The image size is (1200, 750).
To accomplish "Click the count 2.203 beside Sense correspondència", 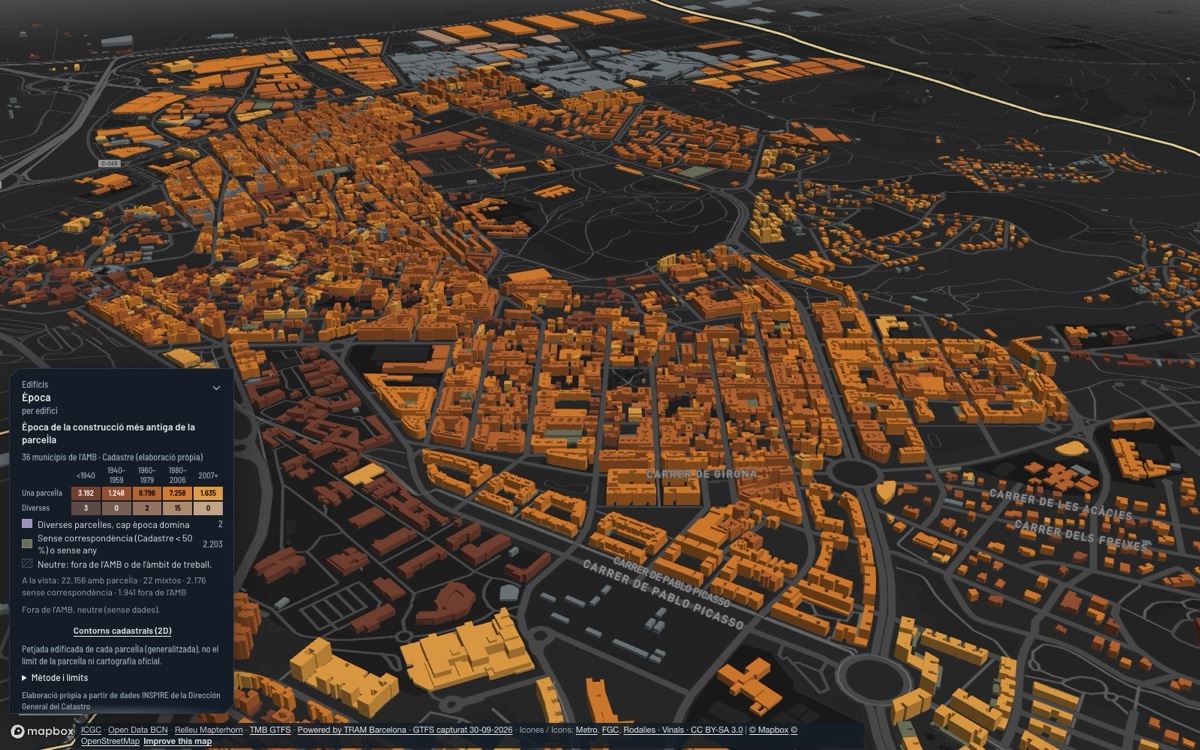I will 212,544.
